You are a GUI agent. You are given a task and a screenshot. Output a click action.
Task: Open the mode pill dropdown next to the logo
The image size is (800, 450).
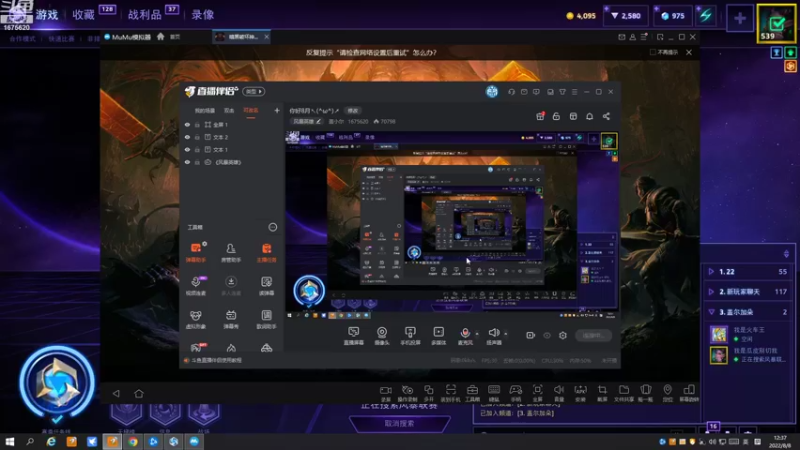click(x=254, y=91)
